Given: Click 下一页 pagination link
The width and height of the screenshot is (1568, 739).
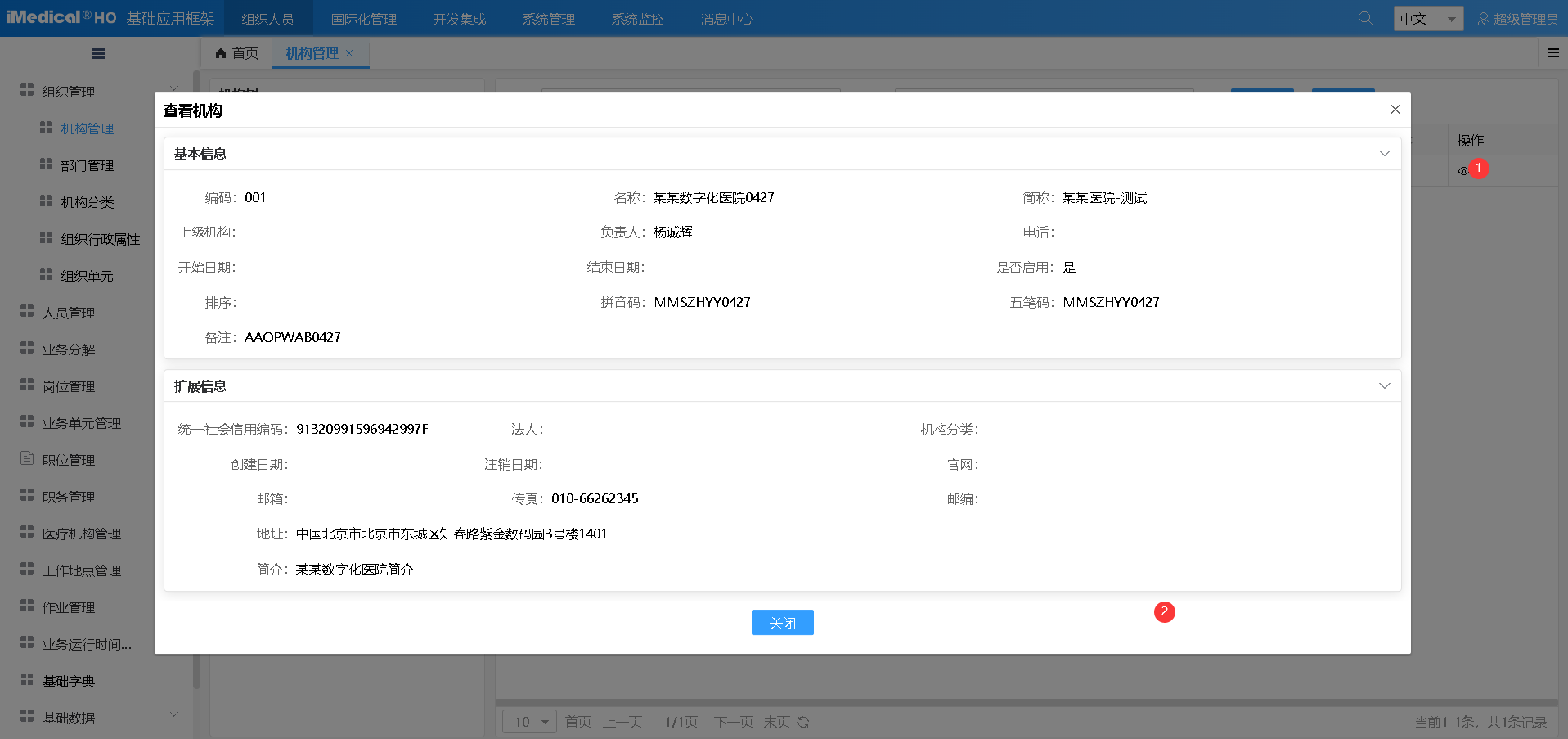Looking at the screenshot, I should pyautogui.click(x=733, y=722).
